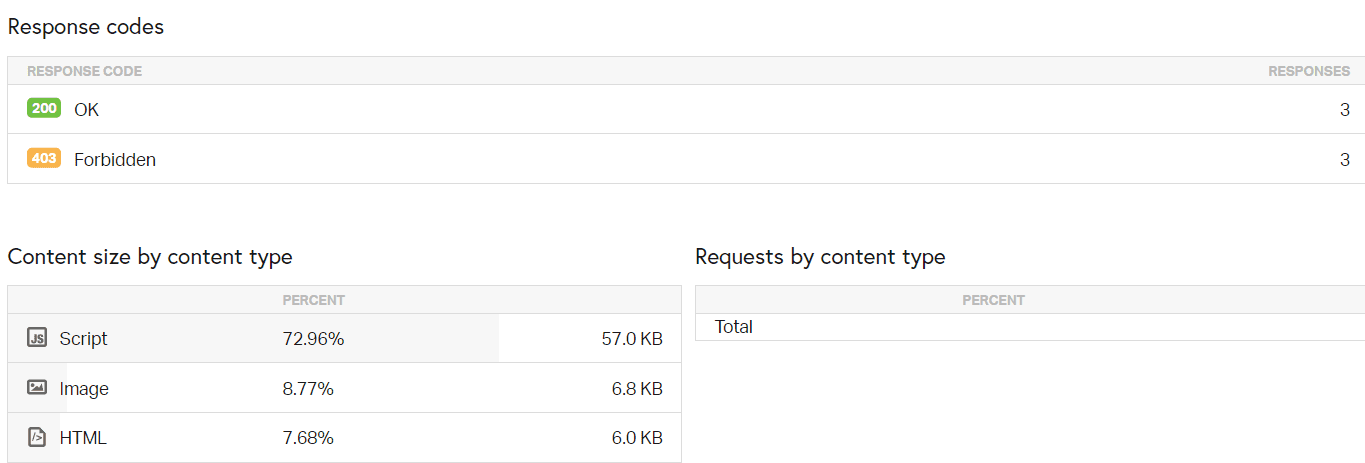Click the RESPONSES column header
The height and width of the screenshot is (463, 1365).
(1308, 72)
